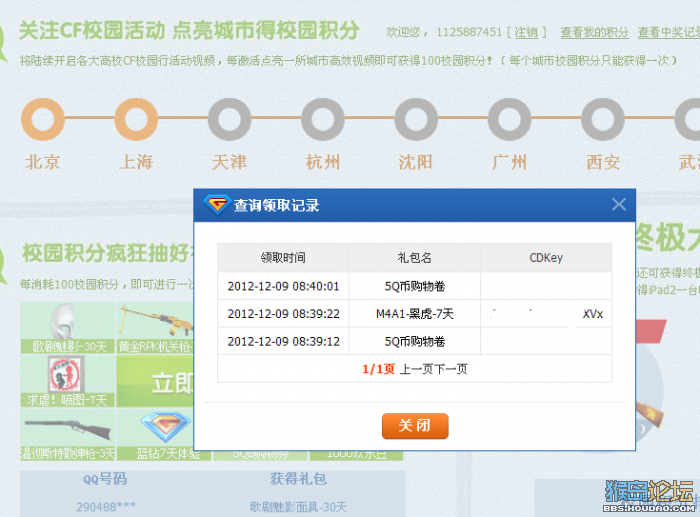The width and height of the screenshot is (700, 517).
Task: Select the 2012-12-09 08:39:12 row time
Action: click(283, 342)
